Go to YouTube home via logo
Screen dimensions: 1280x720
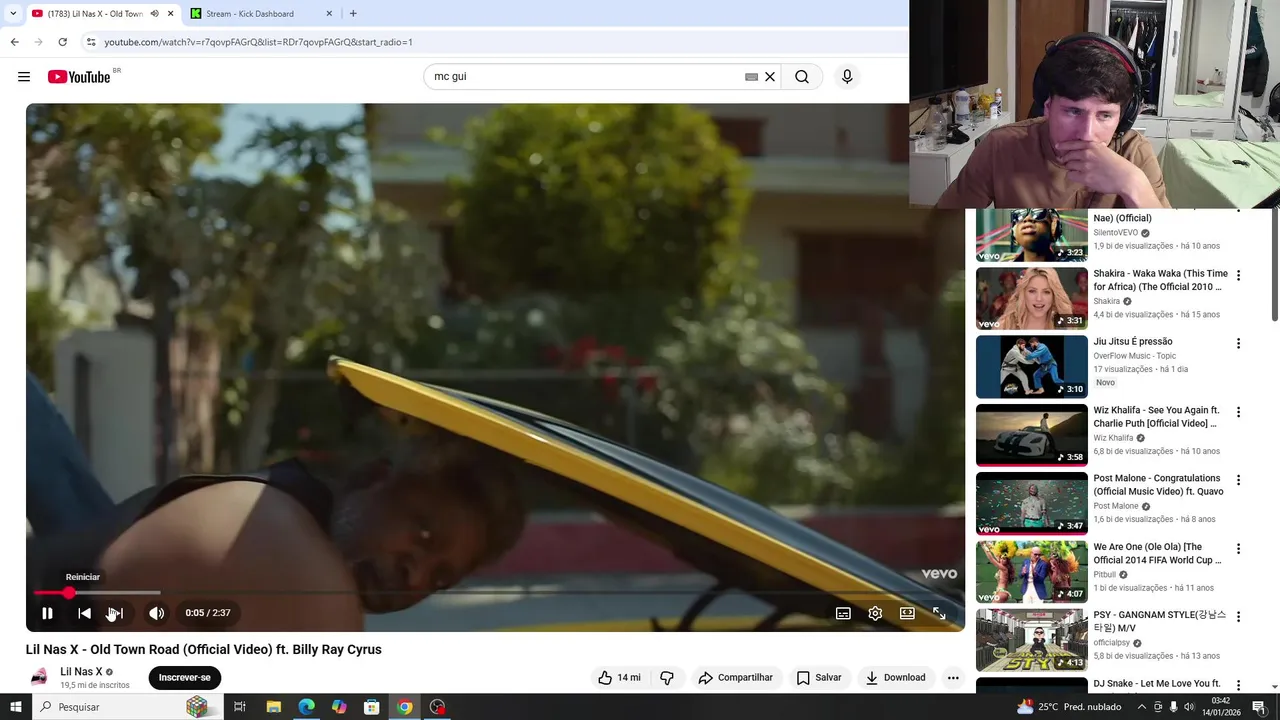click(79, 77)
